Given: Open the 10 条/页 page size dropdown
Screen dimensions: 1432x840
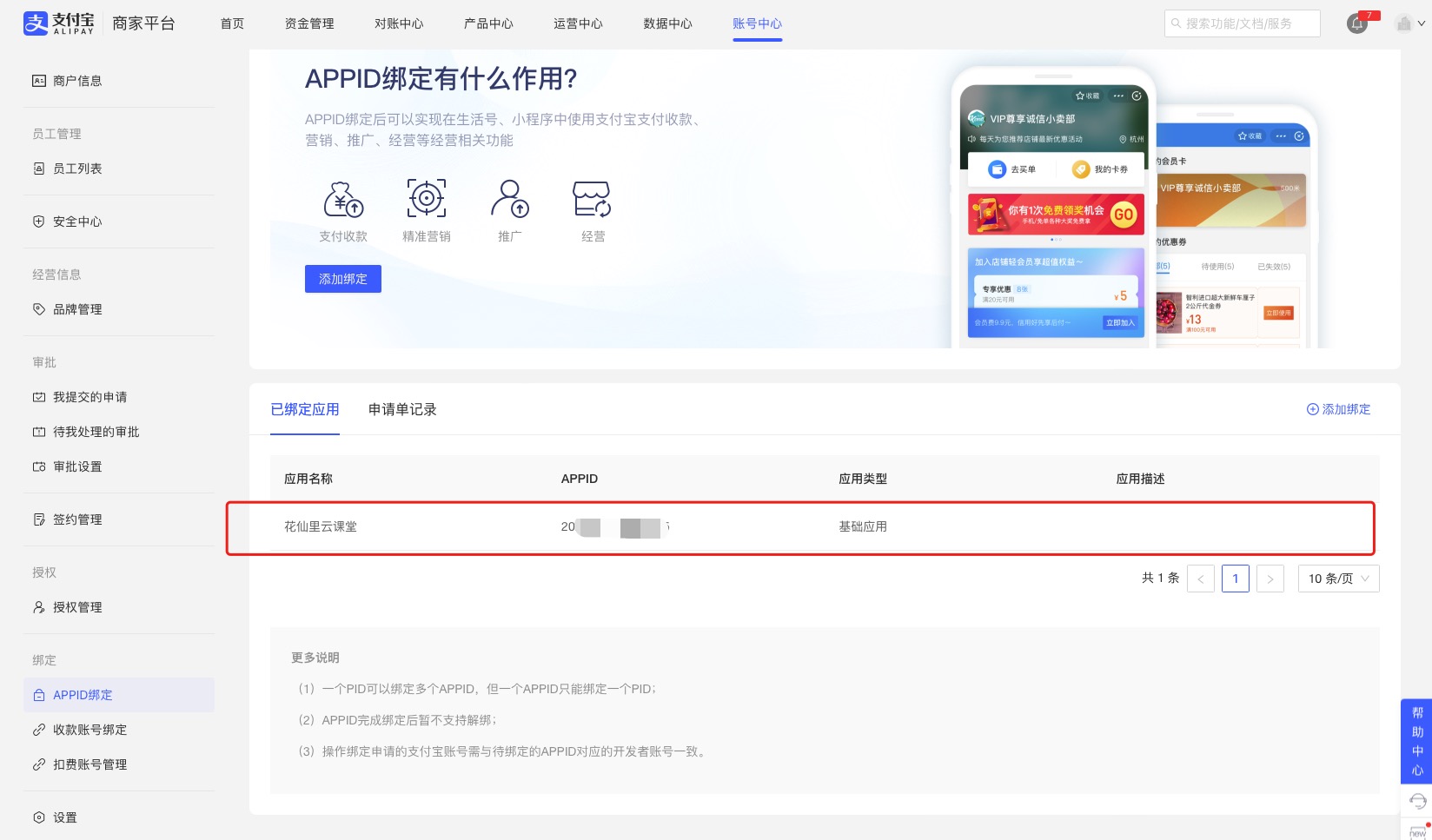Looking at the screenshot, I should (1339, 579).
